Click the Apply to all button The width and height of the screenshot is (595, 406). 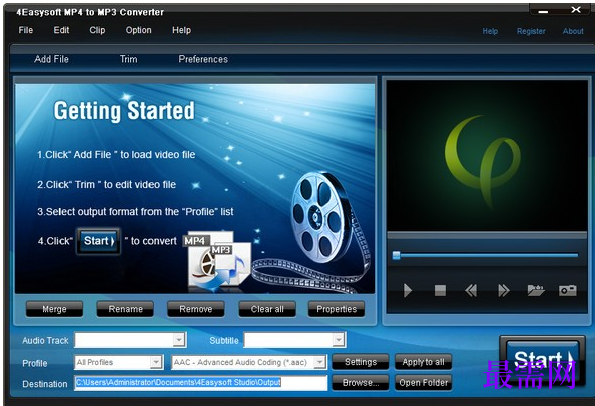pyautogui.click(x=423, y=362)
